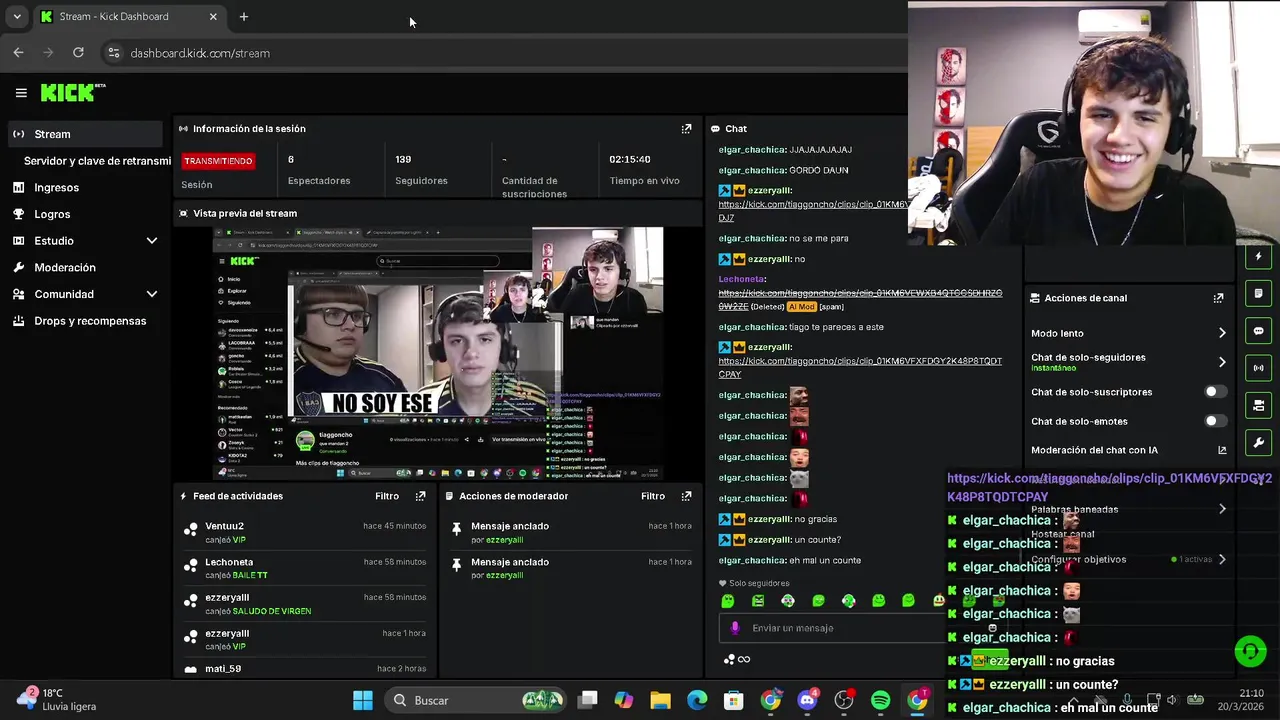Open the browser tab search dropdown
The image size is (1280, 720).
pos(17,17)
